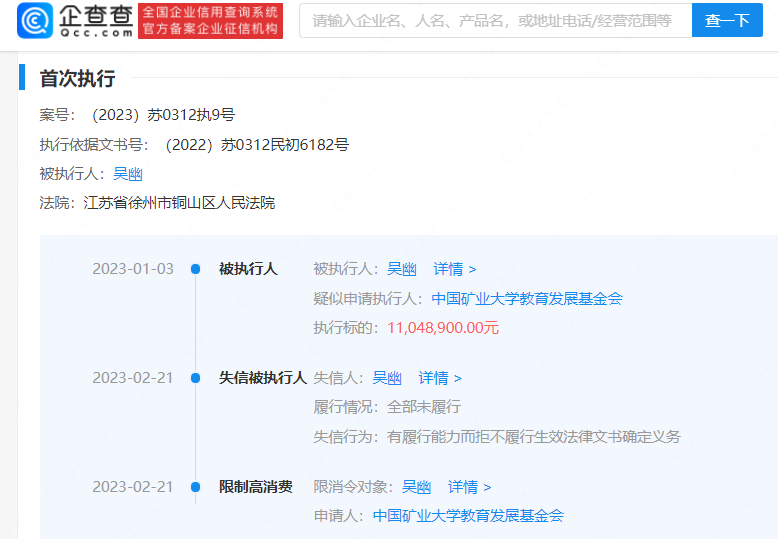This screenshot has width=778, height=539.
Task: Click the bold 失信被执行人 timeline label
Action: pos(263,378)
